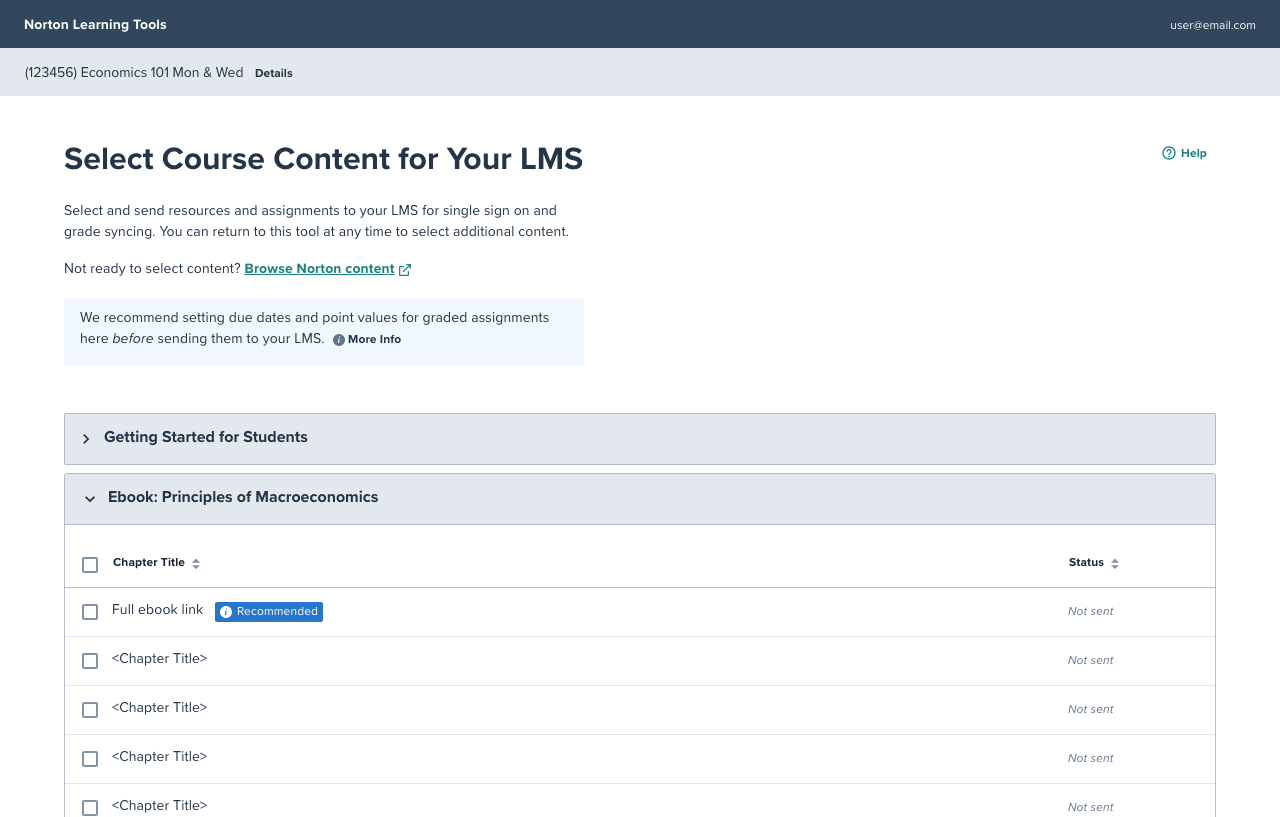1280x817 pixels.
Task: Click the Status column header
Action: 1086,562
